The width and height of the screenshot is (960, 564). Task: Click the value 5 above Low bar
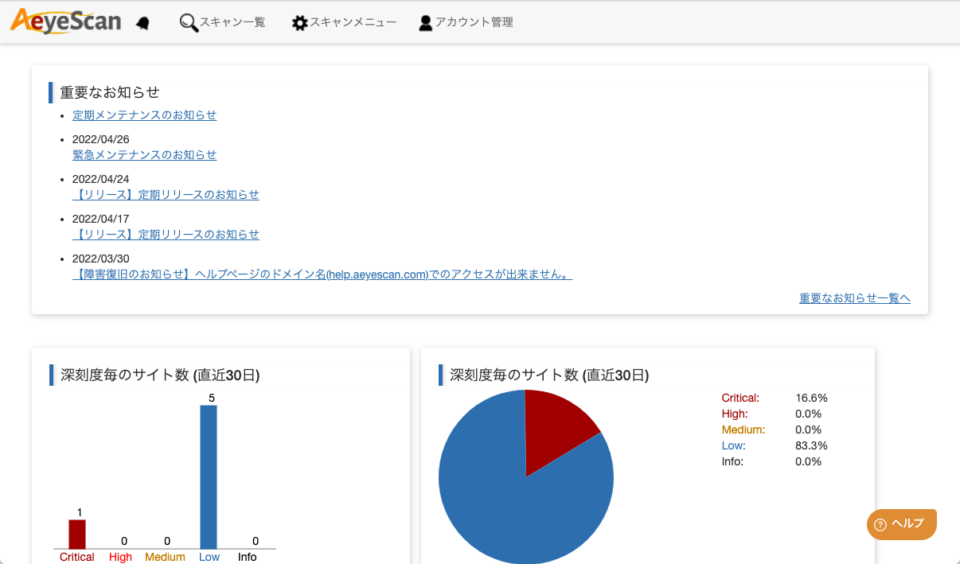[x=212, y=398]
